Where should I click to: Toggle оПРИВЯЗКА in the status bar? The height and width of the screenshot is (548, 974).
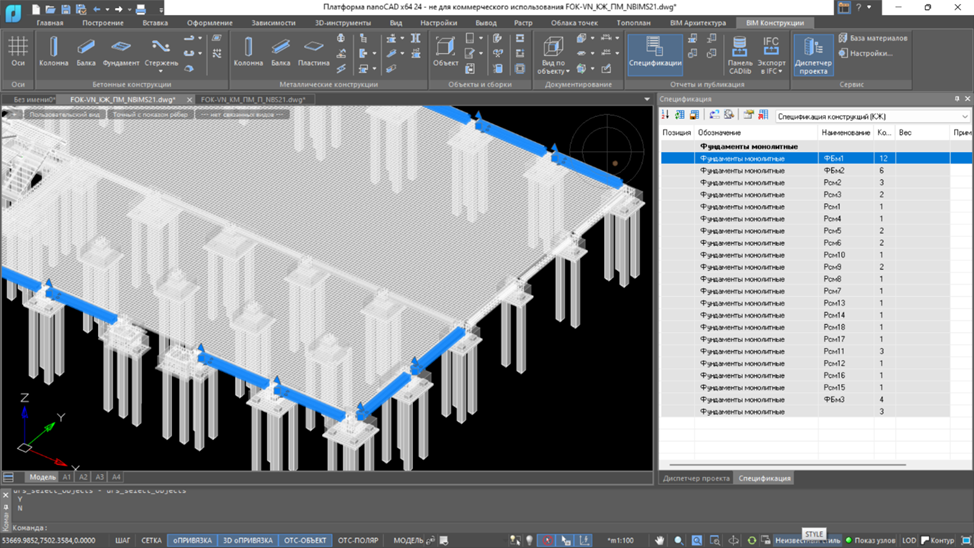click(192, 540)
